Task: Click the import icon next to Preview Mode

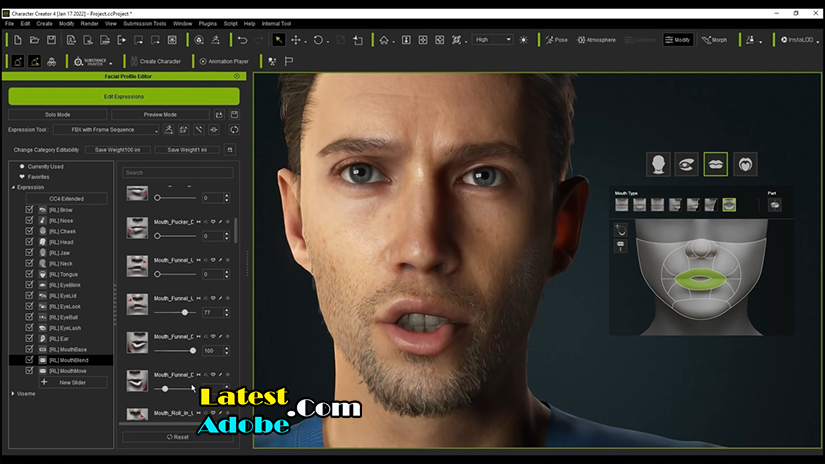Action: tap(219, 115)
